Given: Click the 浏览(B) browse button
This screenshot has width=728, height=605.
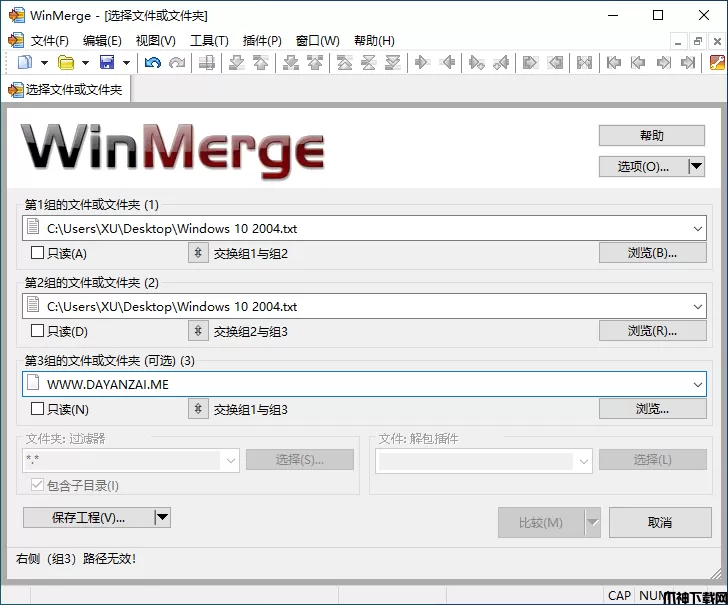Looking at the screenshot, I should click(x=652, y=253).
